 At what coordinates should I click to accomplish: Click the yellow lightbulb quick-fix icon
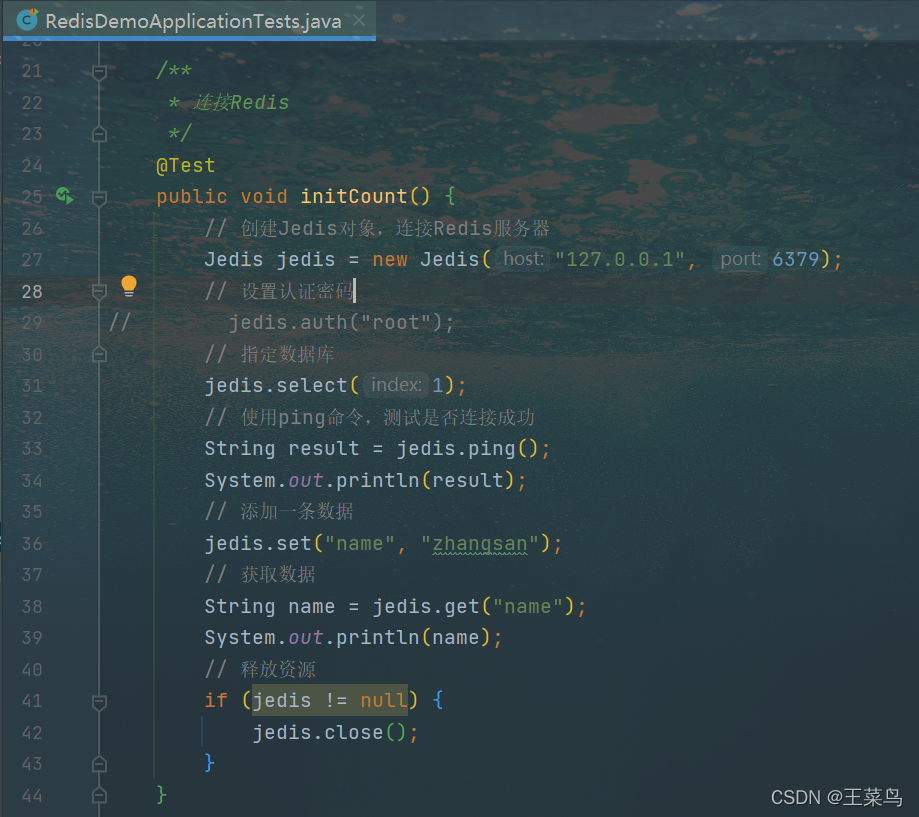click(x=129, y=287)
